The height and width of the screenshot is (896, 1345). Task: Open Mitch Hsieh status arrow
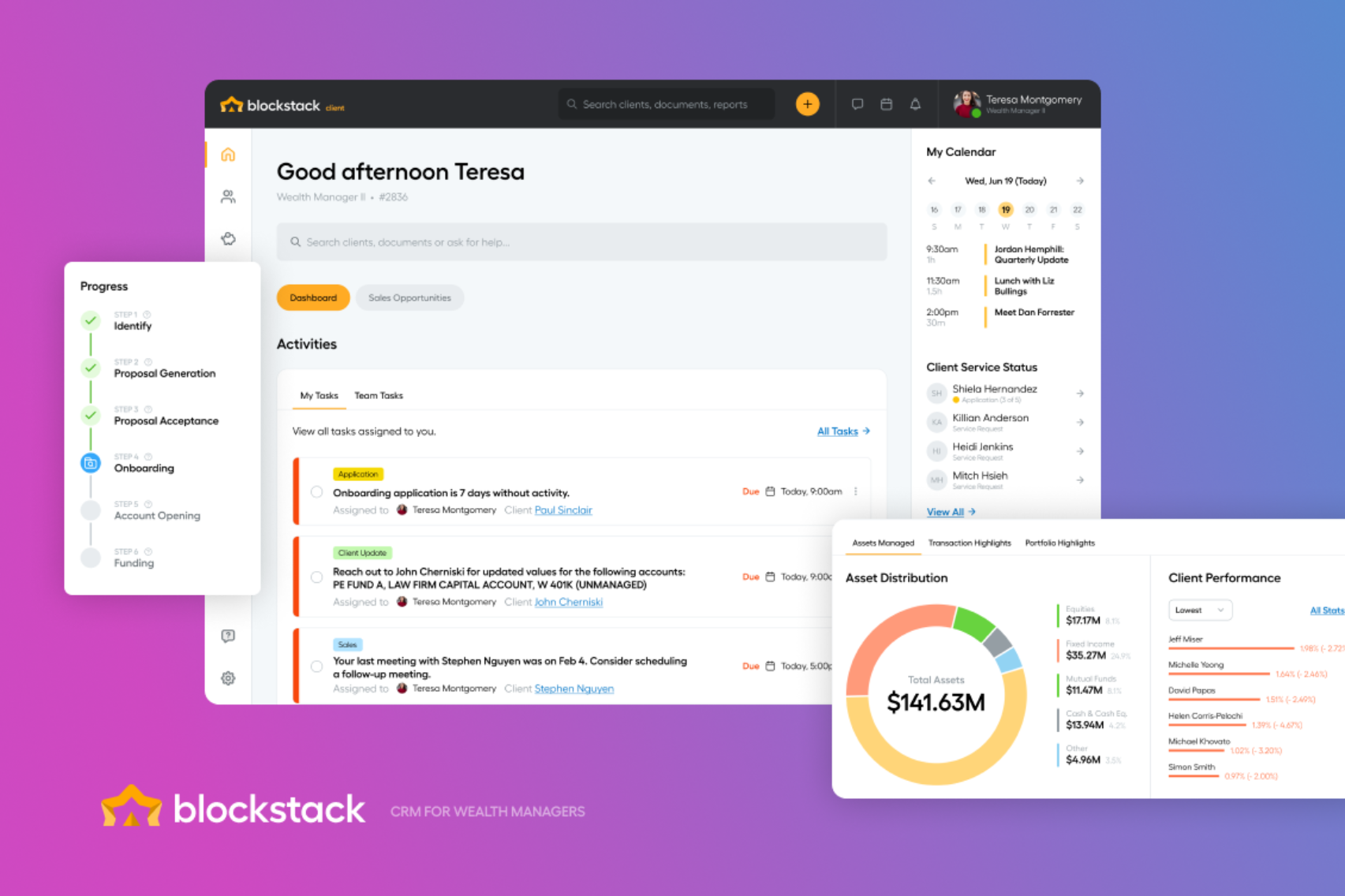point(1080,480)
